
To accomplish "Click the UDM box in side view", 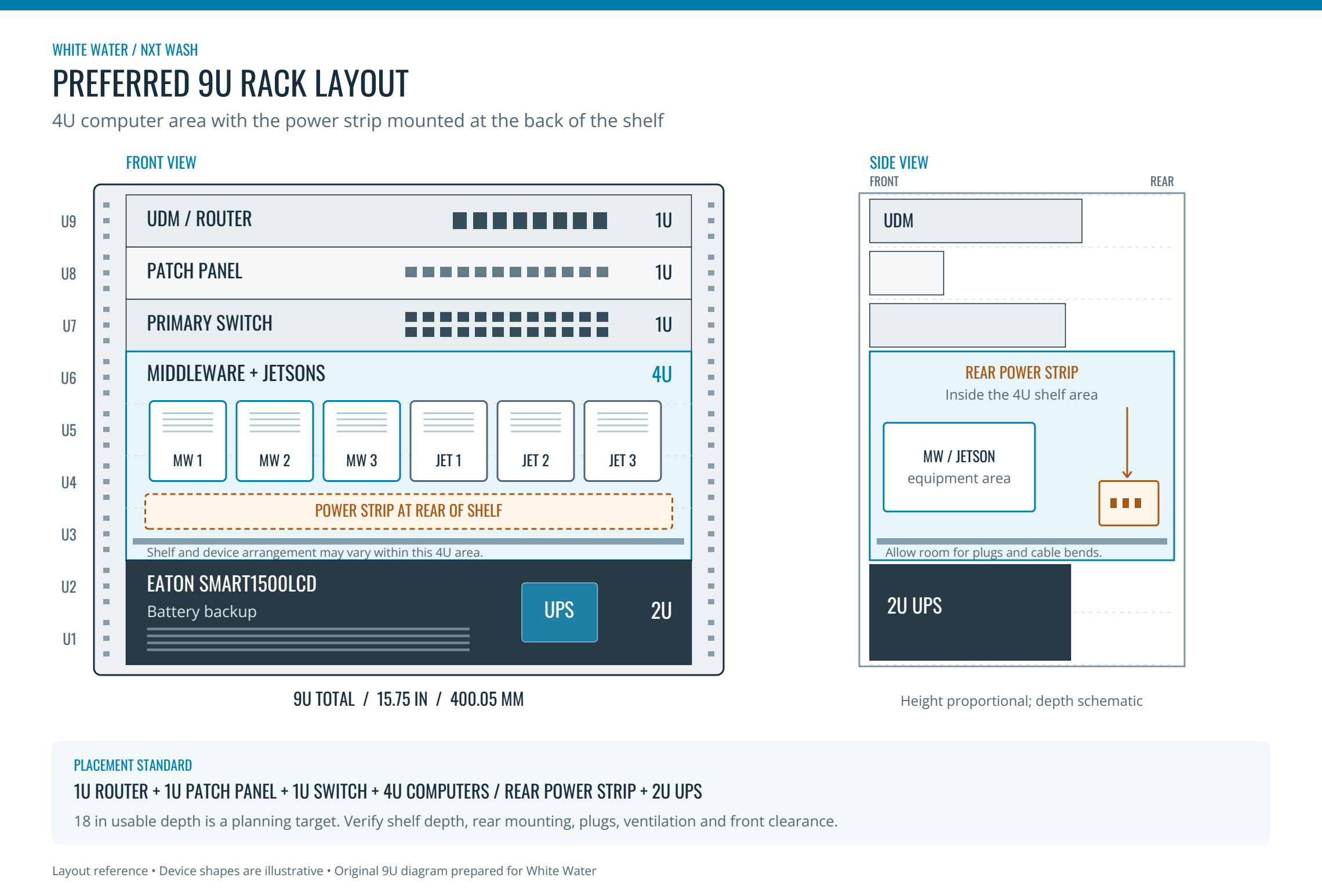I will 975,221.
